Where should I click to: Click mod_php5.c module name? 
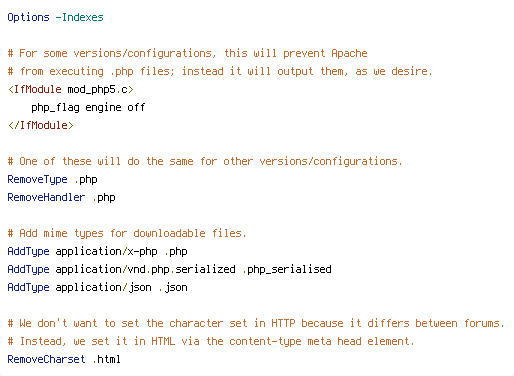tap(98, 90)
